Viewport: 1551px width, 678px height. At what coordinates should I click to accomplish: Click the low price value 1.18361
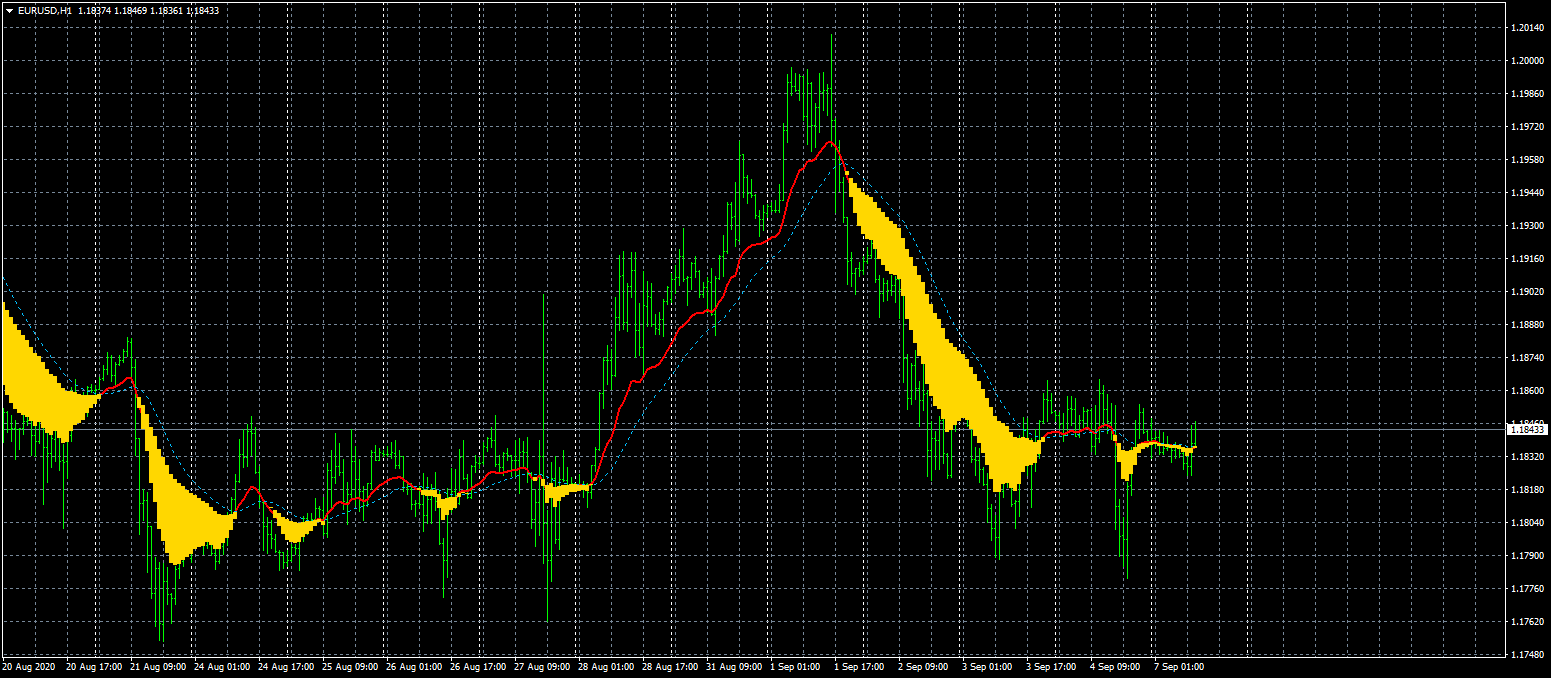point(168,10)
